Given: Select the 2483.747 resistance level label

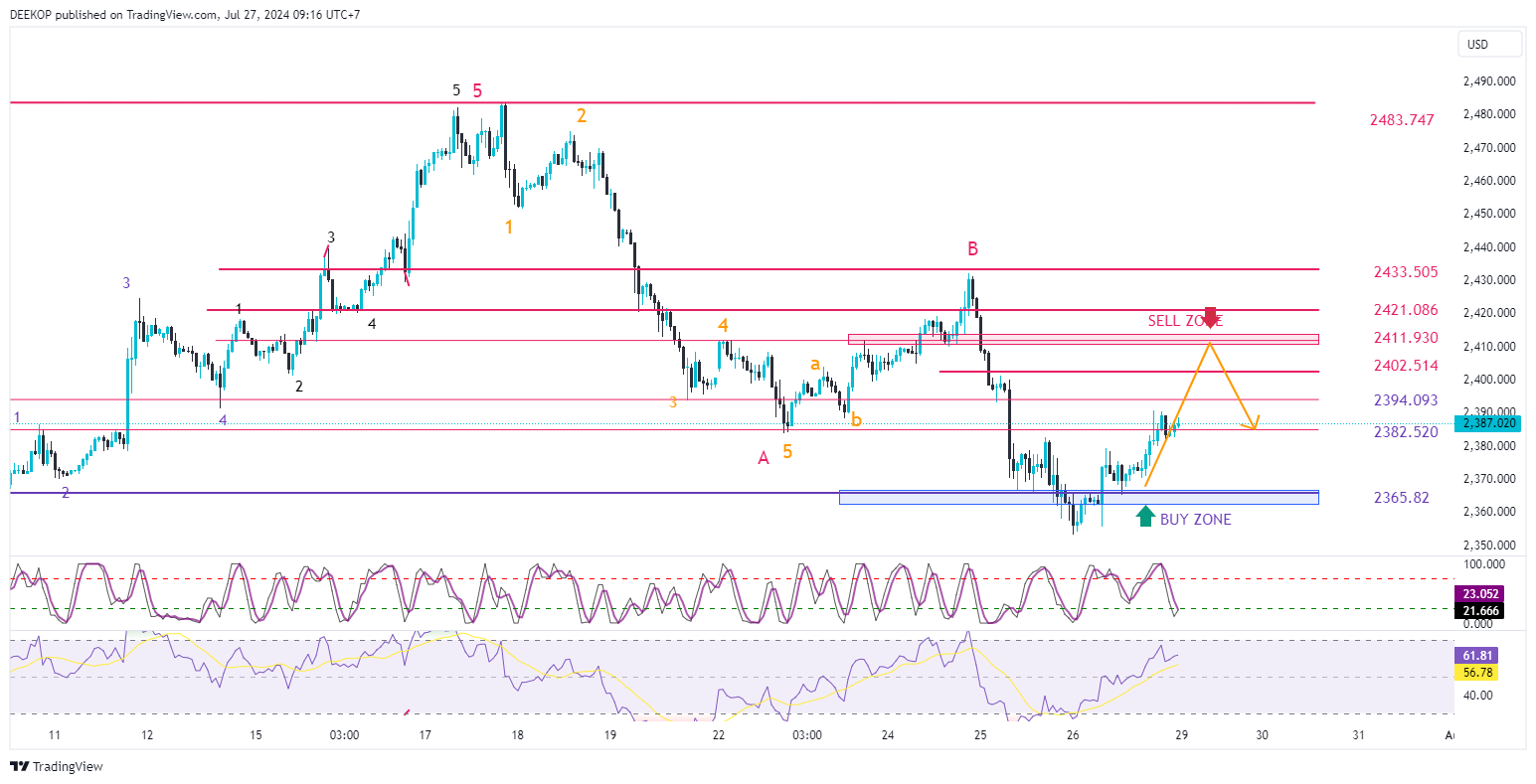Looking at the screenshot, I should point(1402,119).
